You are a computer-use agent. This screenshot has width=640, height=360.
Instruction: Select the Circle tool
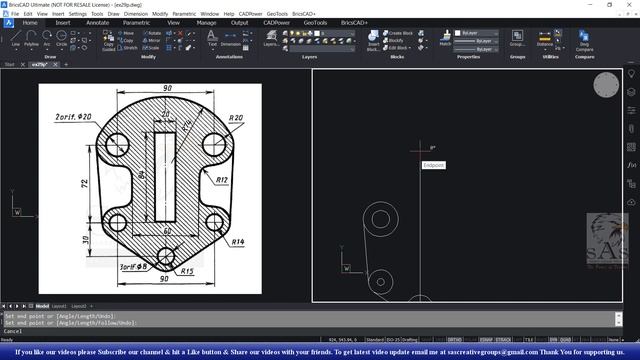coord(61,38)
